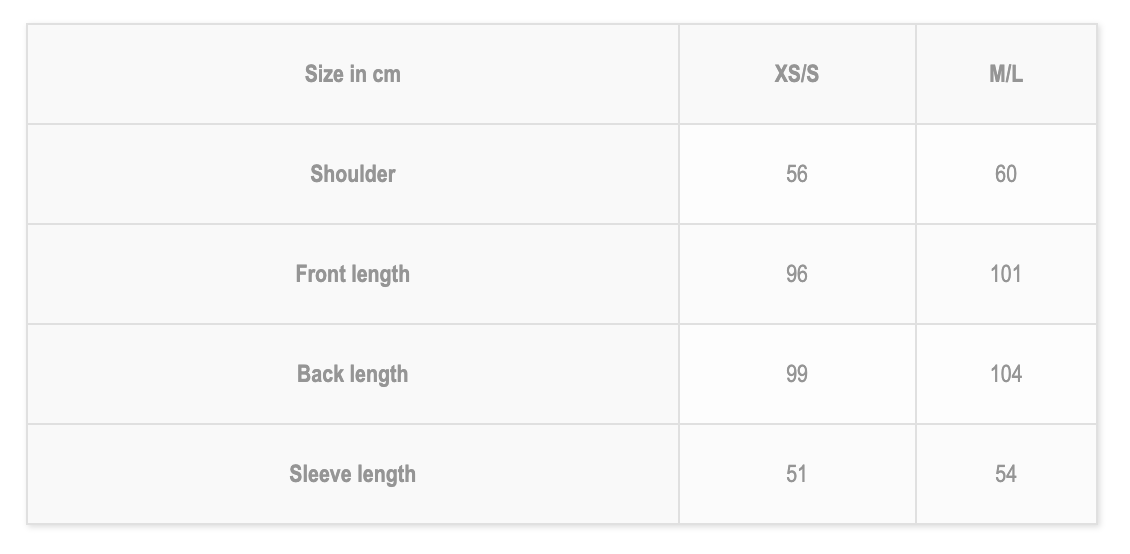Image resolution: width=1130 pixels, height=554 pixels.
Task: Click 'cm' in the table header
Action: point(386,75)
